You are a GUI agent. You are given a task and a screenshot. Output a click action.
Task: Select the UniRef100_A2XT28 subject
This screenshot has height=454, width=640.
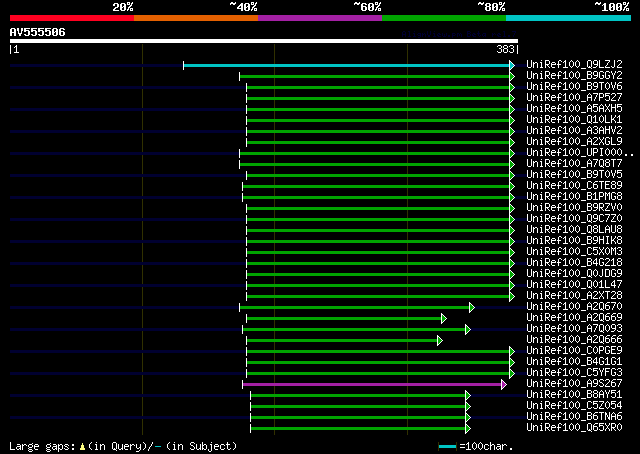pos(574,296)
